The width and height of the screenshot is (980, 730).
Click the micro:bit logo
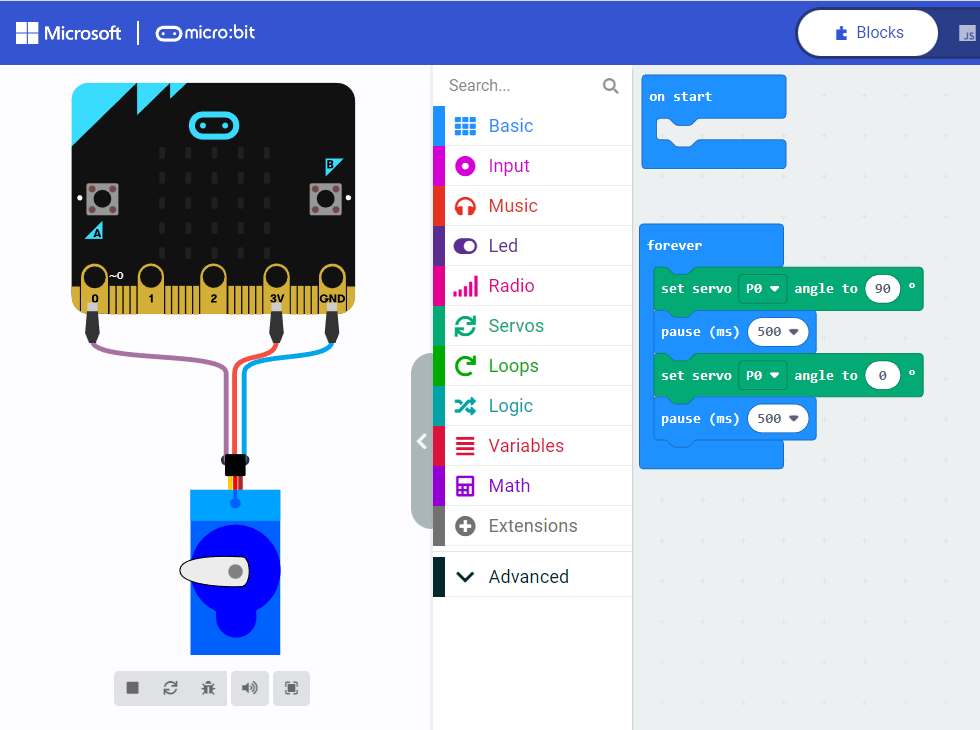[x=205, y=32]
